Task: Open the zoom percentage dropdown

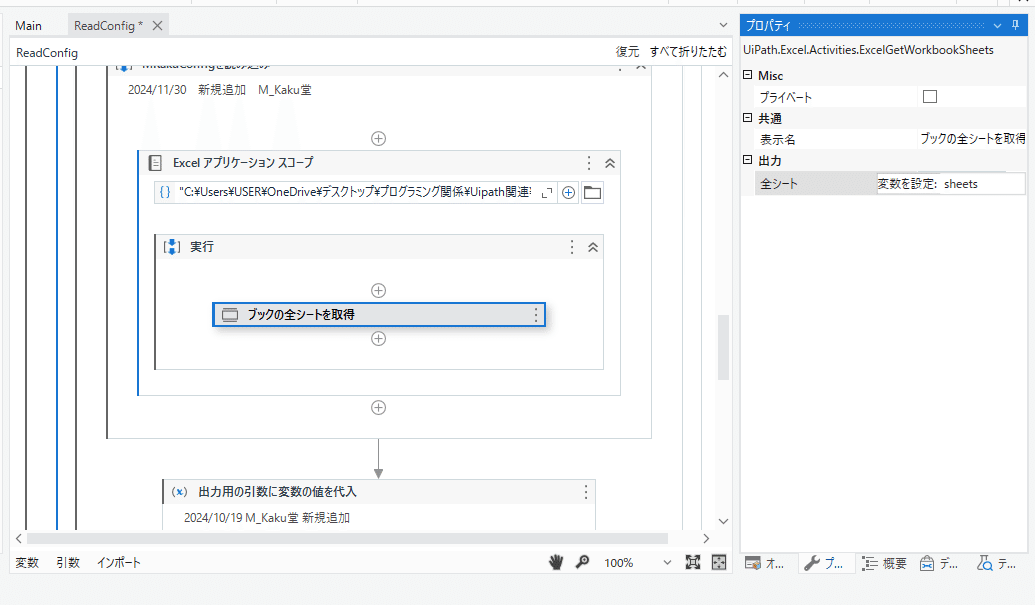Action: tap(667, 563)
